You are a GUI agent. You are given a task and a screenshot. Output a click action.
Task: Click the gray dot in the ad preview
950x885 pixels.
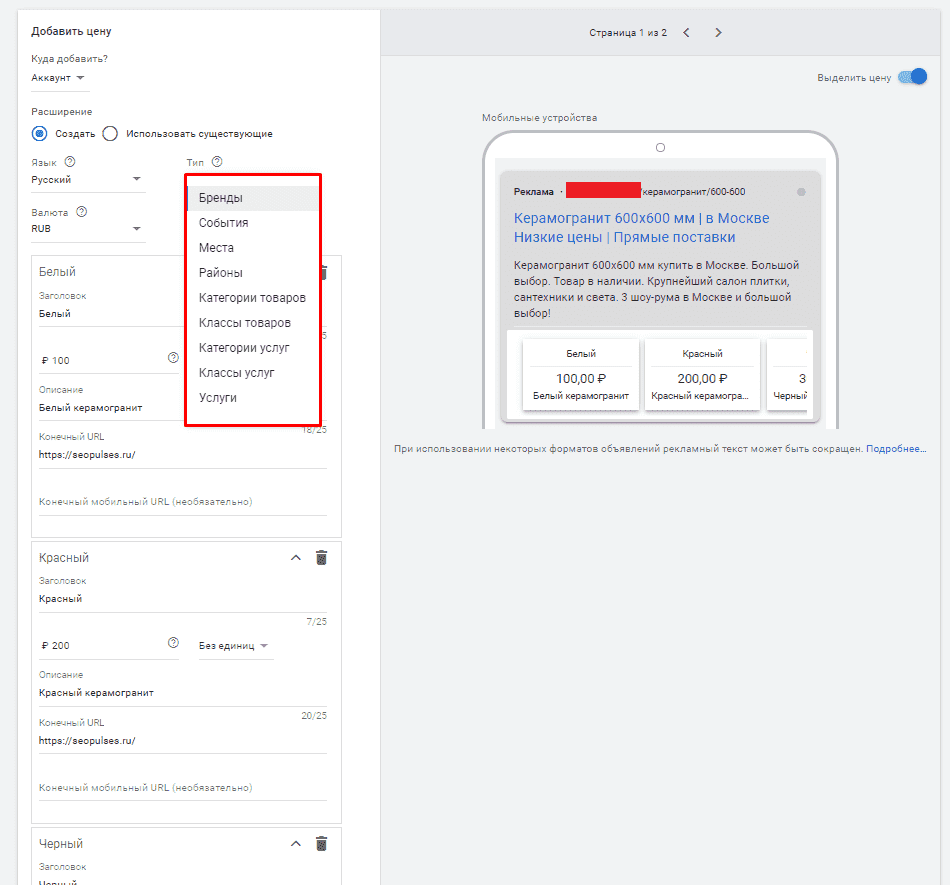801,192
